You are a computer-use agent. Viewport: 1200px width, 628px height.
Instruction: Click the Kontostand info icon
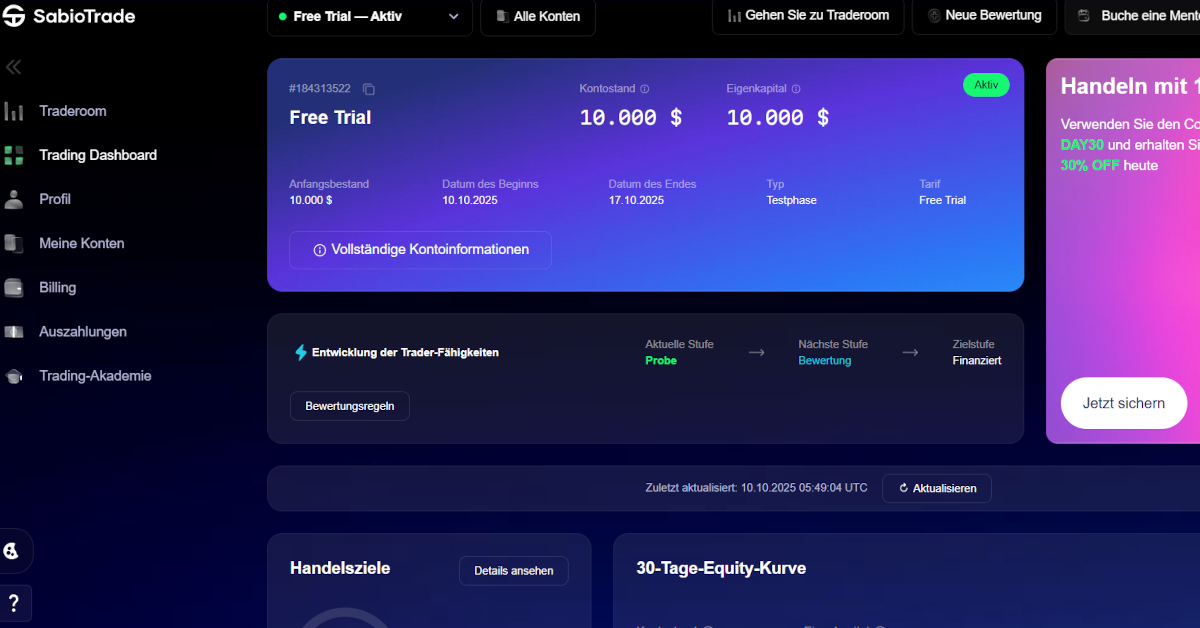(645, 89)
